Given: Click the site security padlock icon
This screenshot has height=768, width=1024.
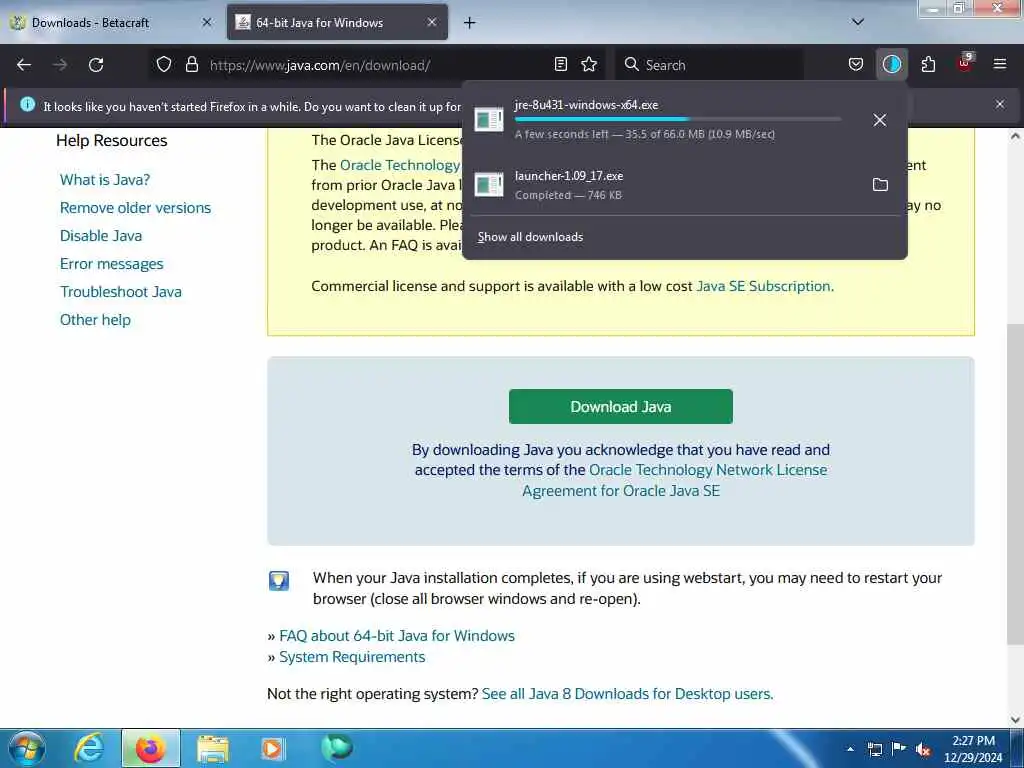Looking at the screenshot, I should [191, 64].
